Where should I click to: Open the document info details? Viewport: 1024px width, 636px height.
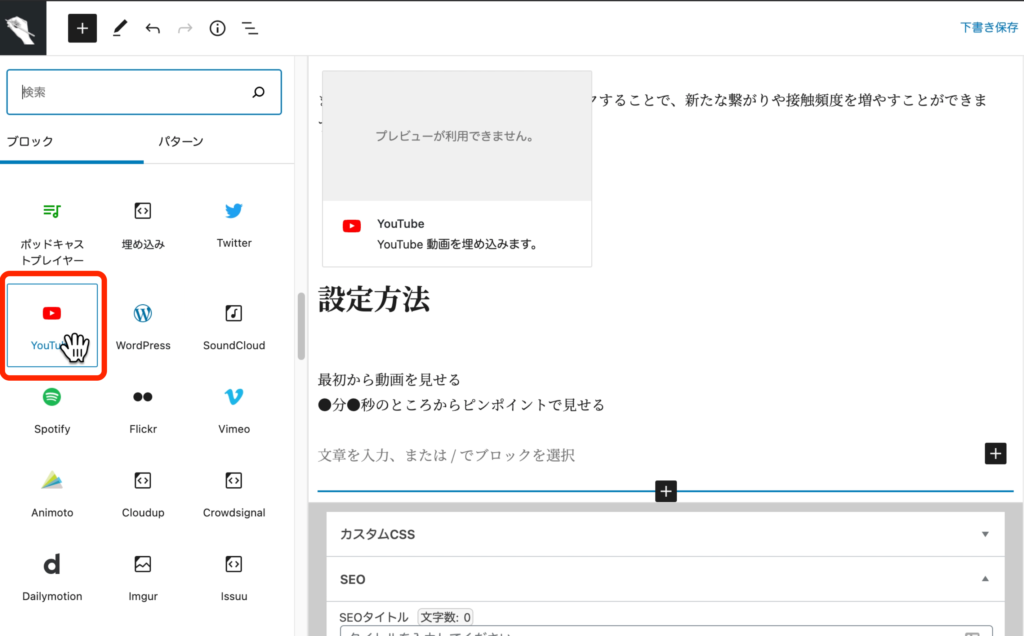pyautogui.click(x=217, y=28)
